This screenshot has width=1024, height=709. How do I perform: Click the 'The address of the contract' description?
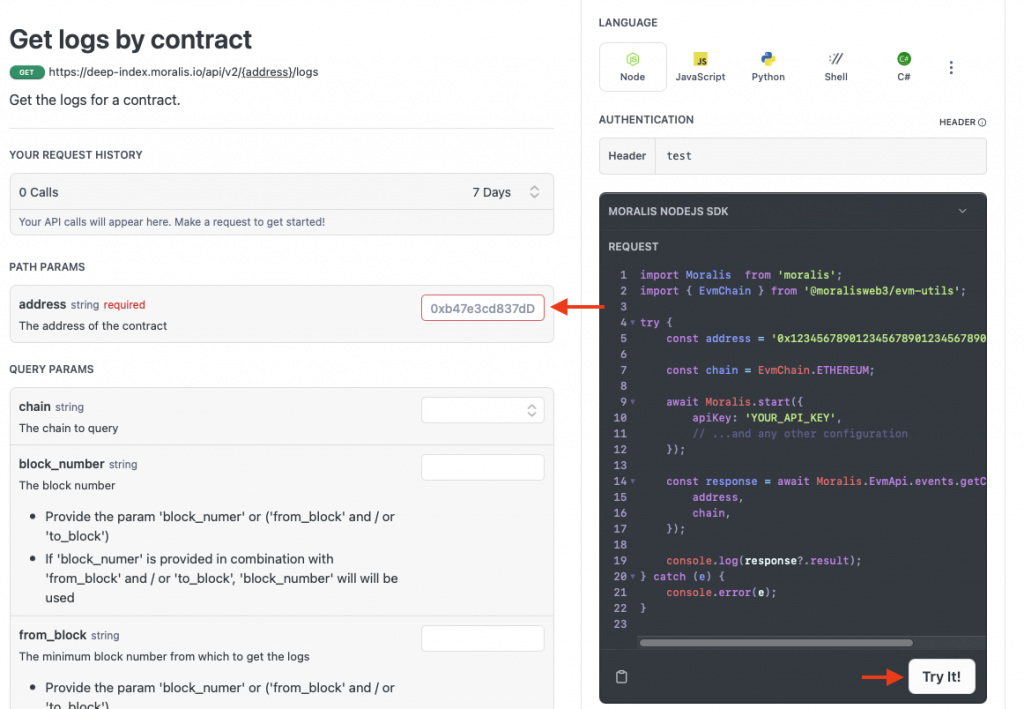(x=93, y=326)
